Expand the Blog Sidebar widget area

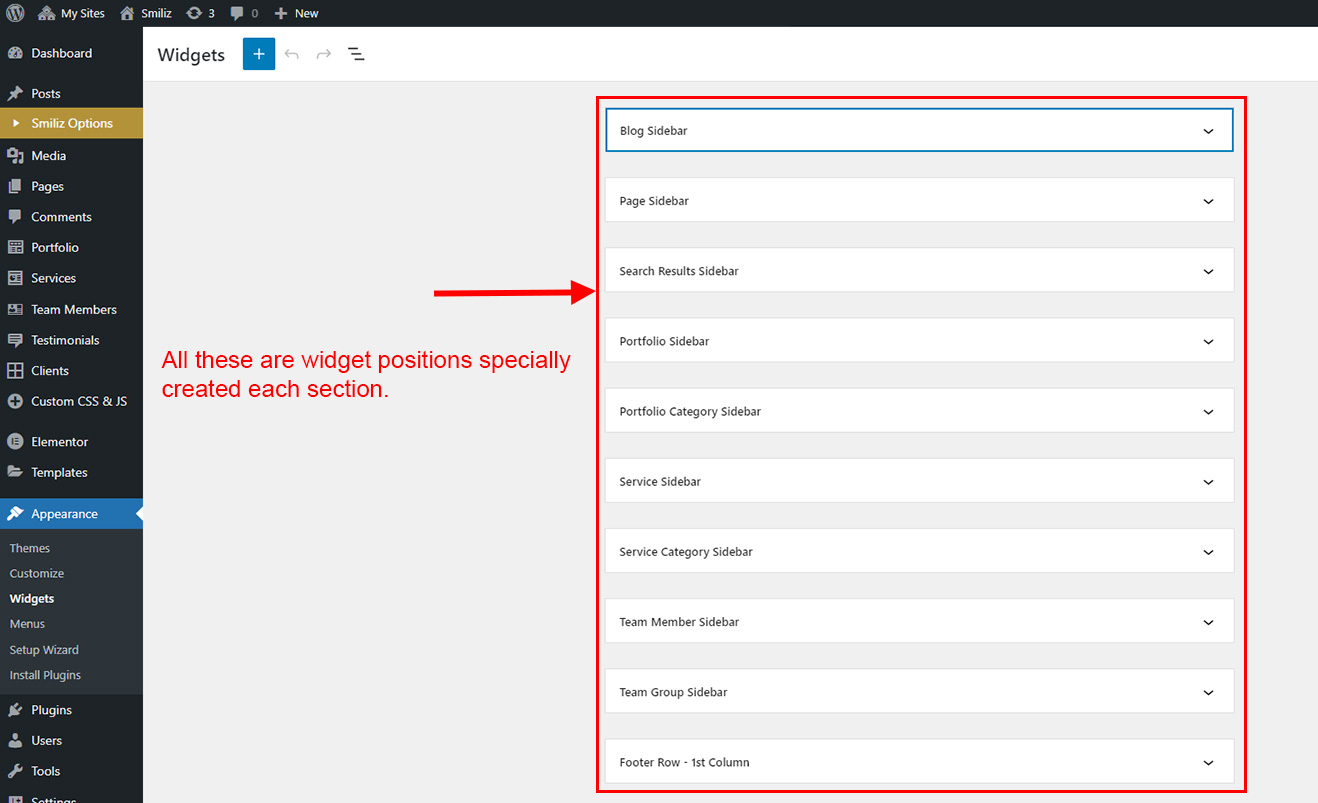coord(918,131)
